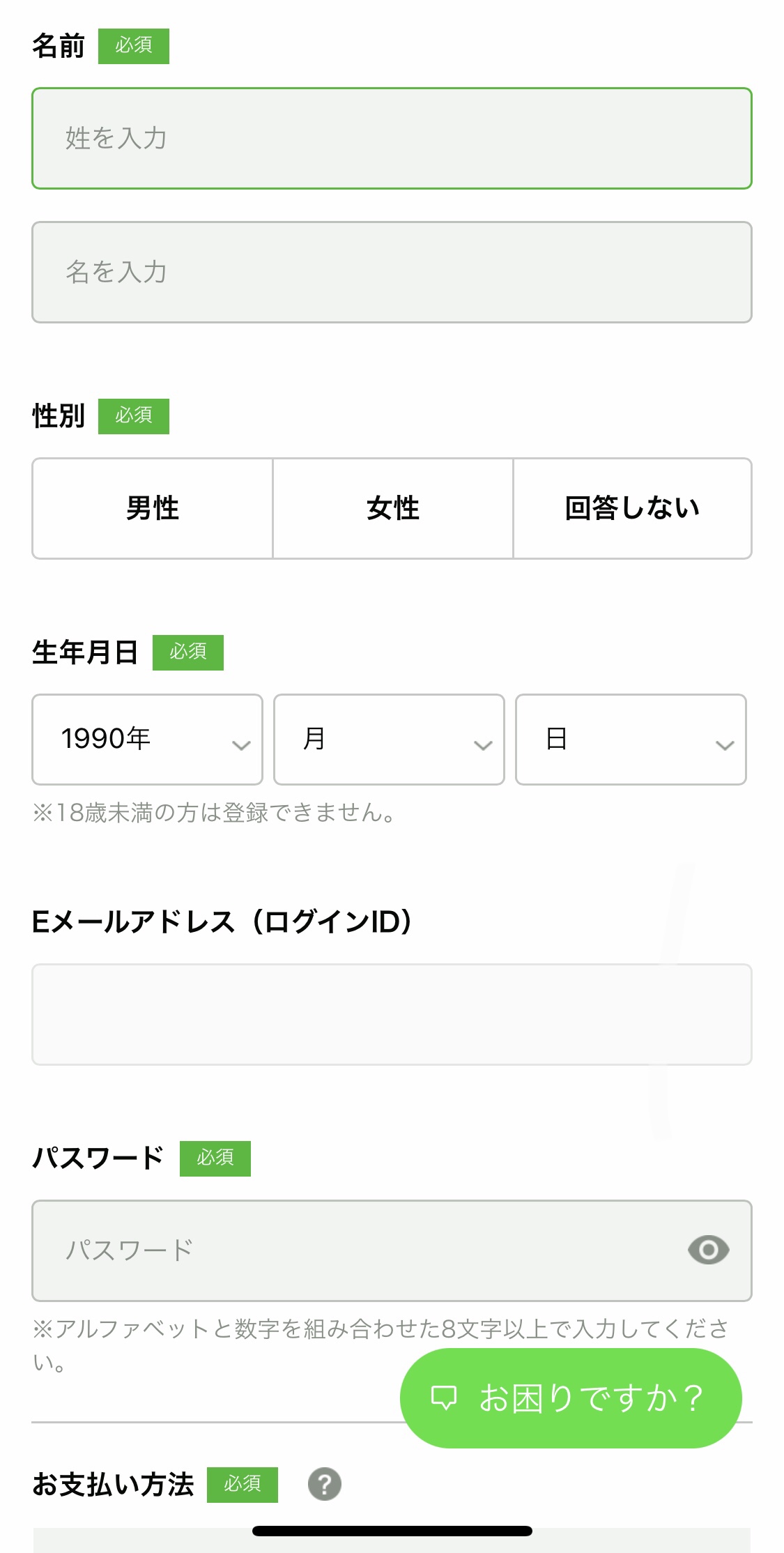
Task: Click the 必須 badge next to お支払い方法
Action: click(243, 1484)
